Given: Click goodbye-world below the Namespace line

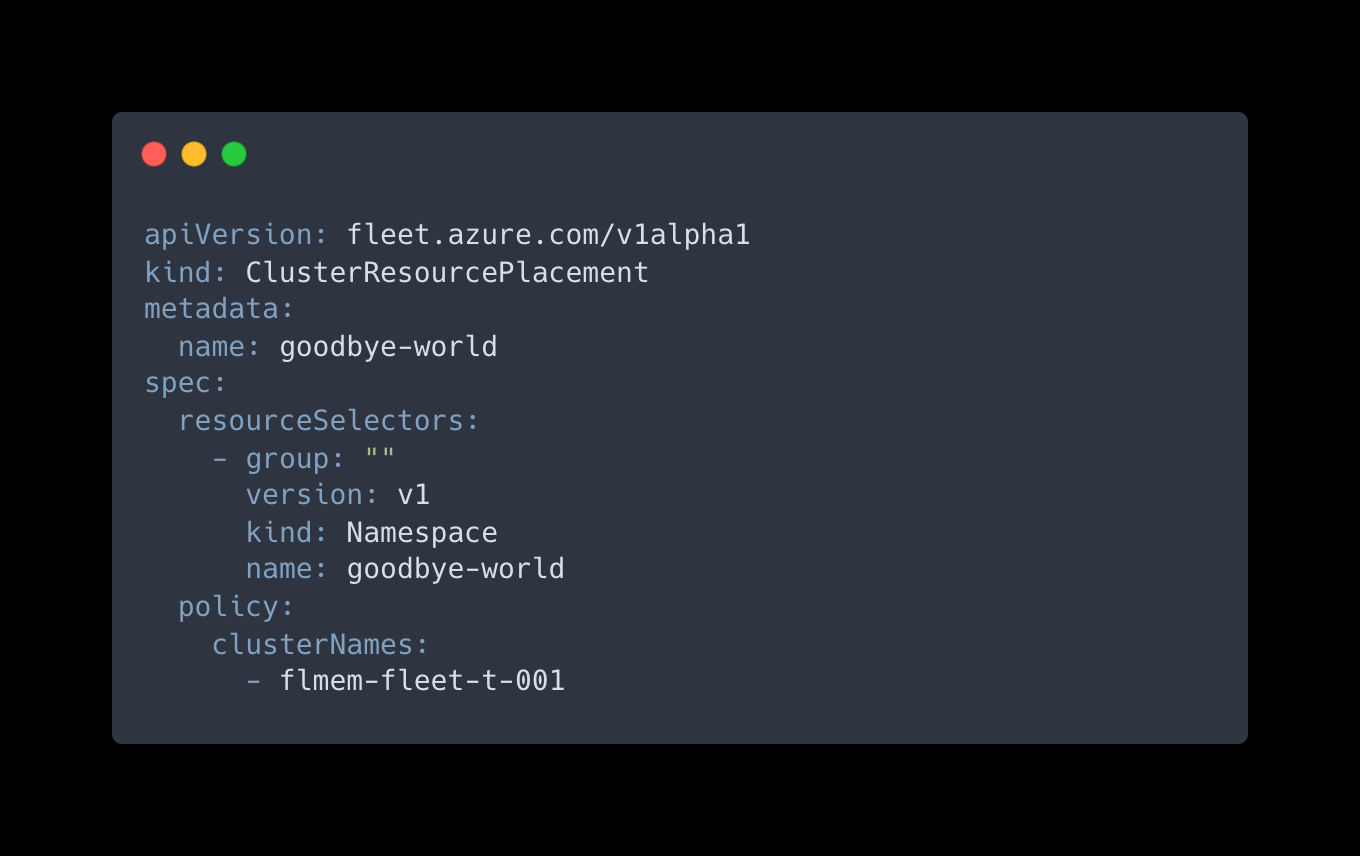Looking at the screenshot, I should click(455, 569).
